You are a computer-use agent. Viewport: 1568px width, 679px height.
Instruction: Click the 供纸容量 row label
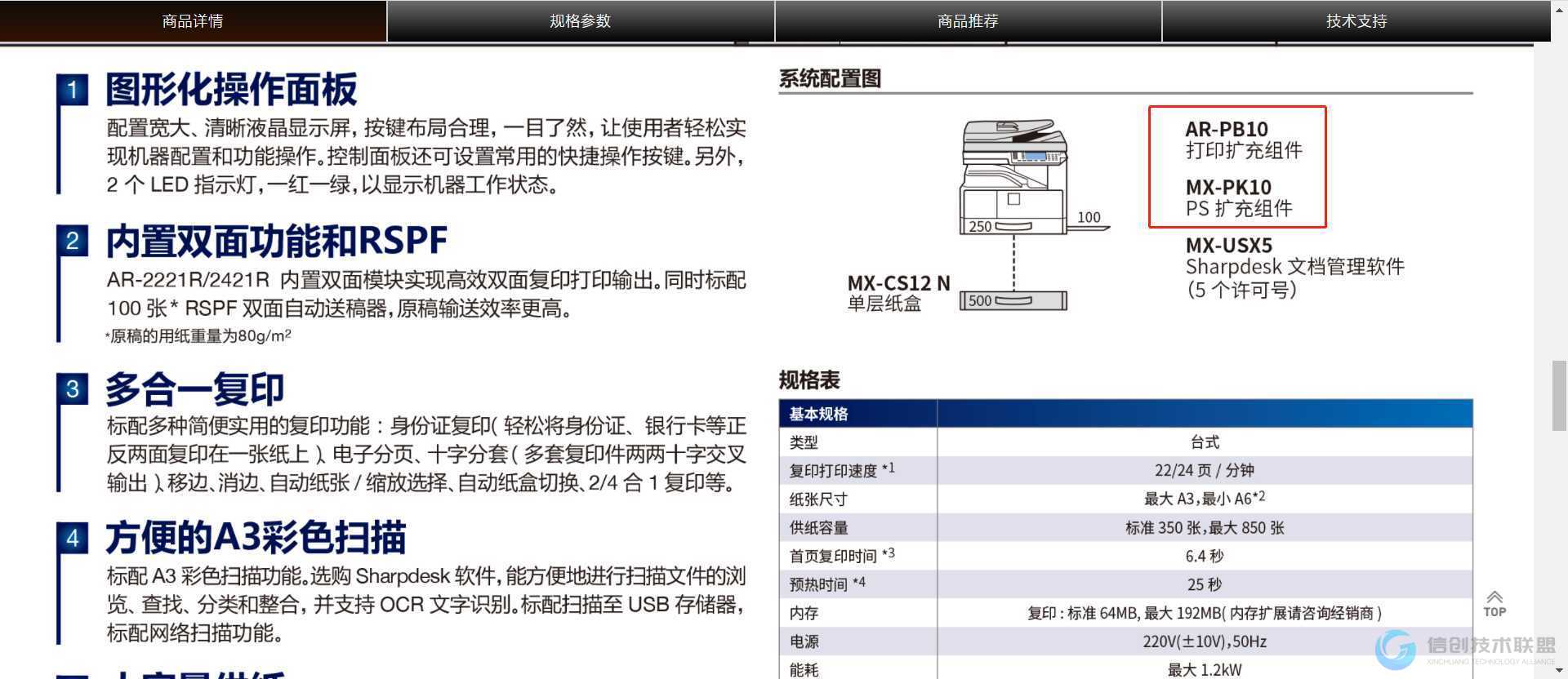click(x=818, y=528)
